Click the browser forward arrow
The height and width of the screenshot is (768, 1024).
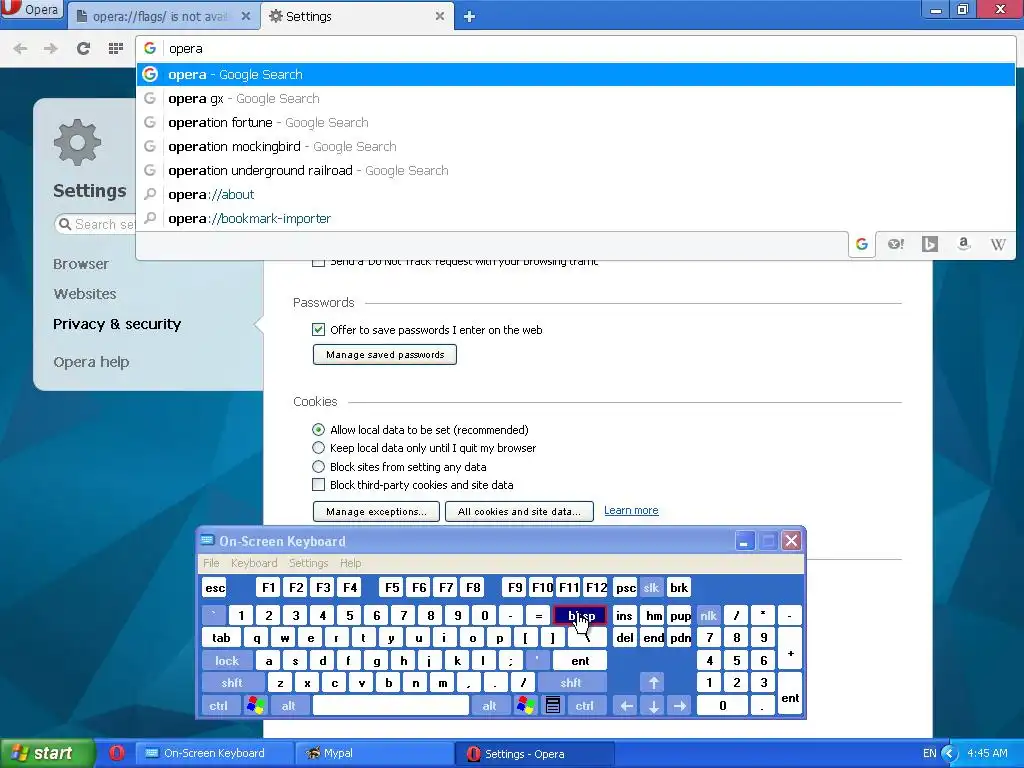[51, 48]
